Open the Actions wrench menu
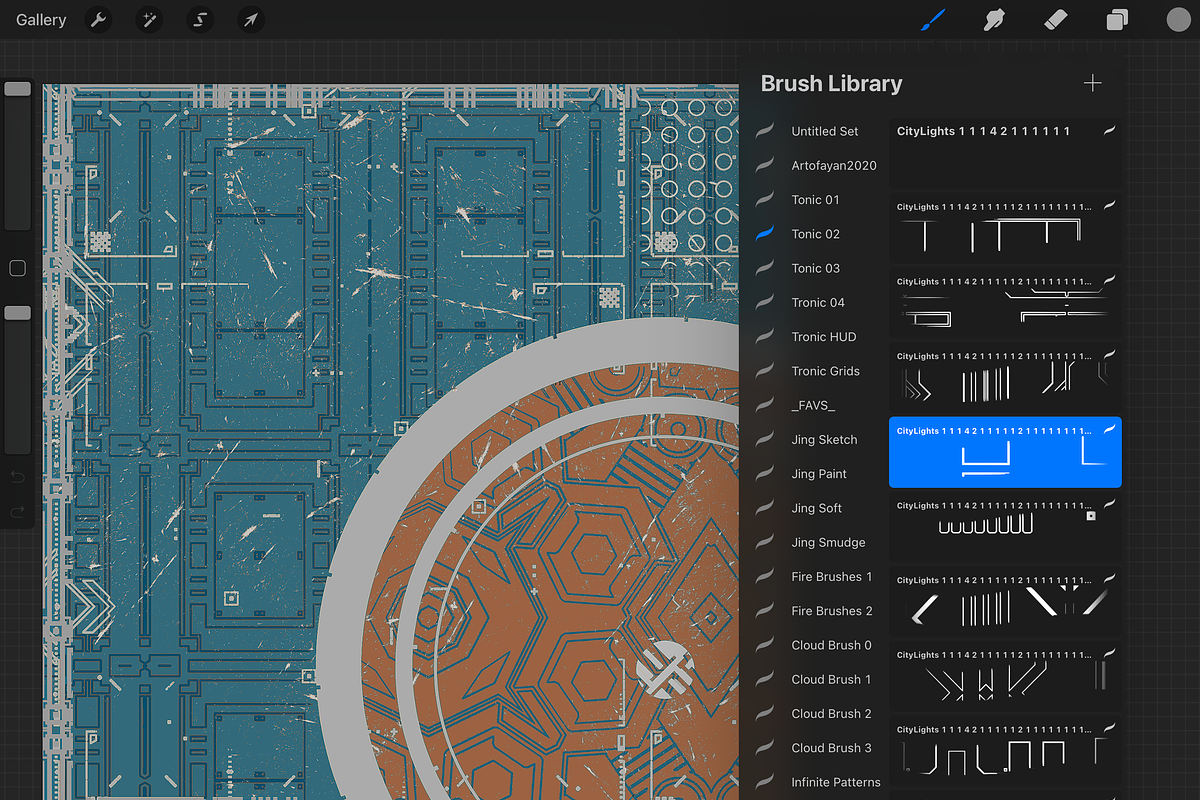 point(97,20)
